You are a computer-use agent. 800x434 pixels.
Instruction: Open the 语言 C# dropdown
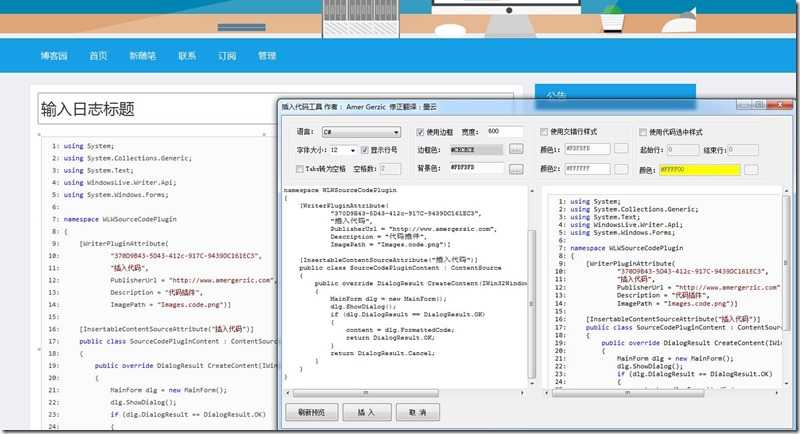361,132
